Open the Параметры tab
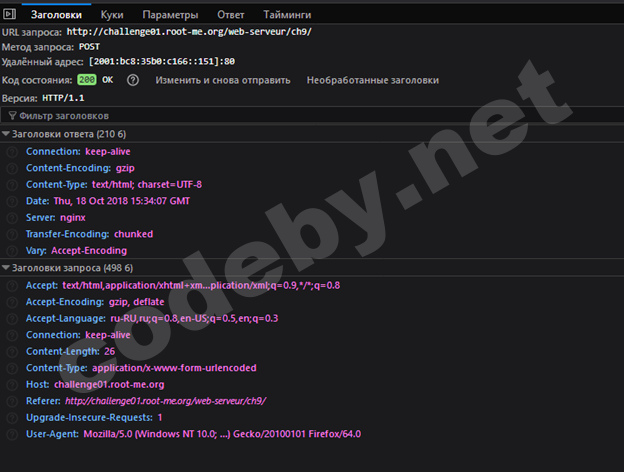The height and width of the screenshot is (472, 624). tap(170, 15)
